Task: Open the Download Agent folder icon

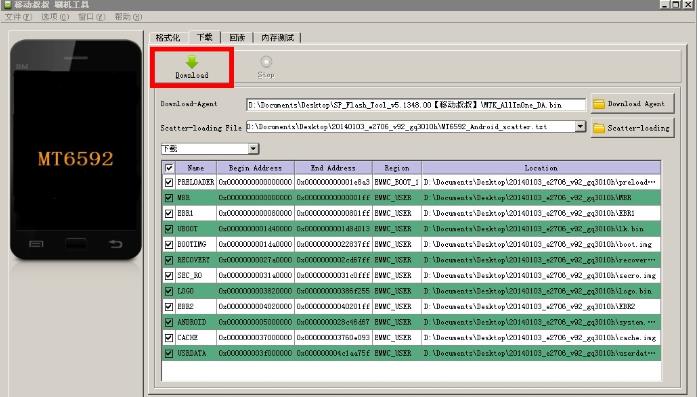Action: pyautogui.click(x=599, y=104)
